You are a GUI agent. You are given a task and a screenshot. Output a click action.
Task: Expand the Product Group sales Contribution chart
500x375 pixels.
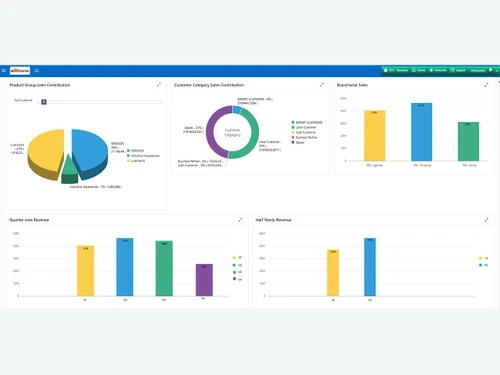pyautogui.click(x=159, y=85)
